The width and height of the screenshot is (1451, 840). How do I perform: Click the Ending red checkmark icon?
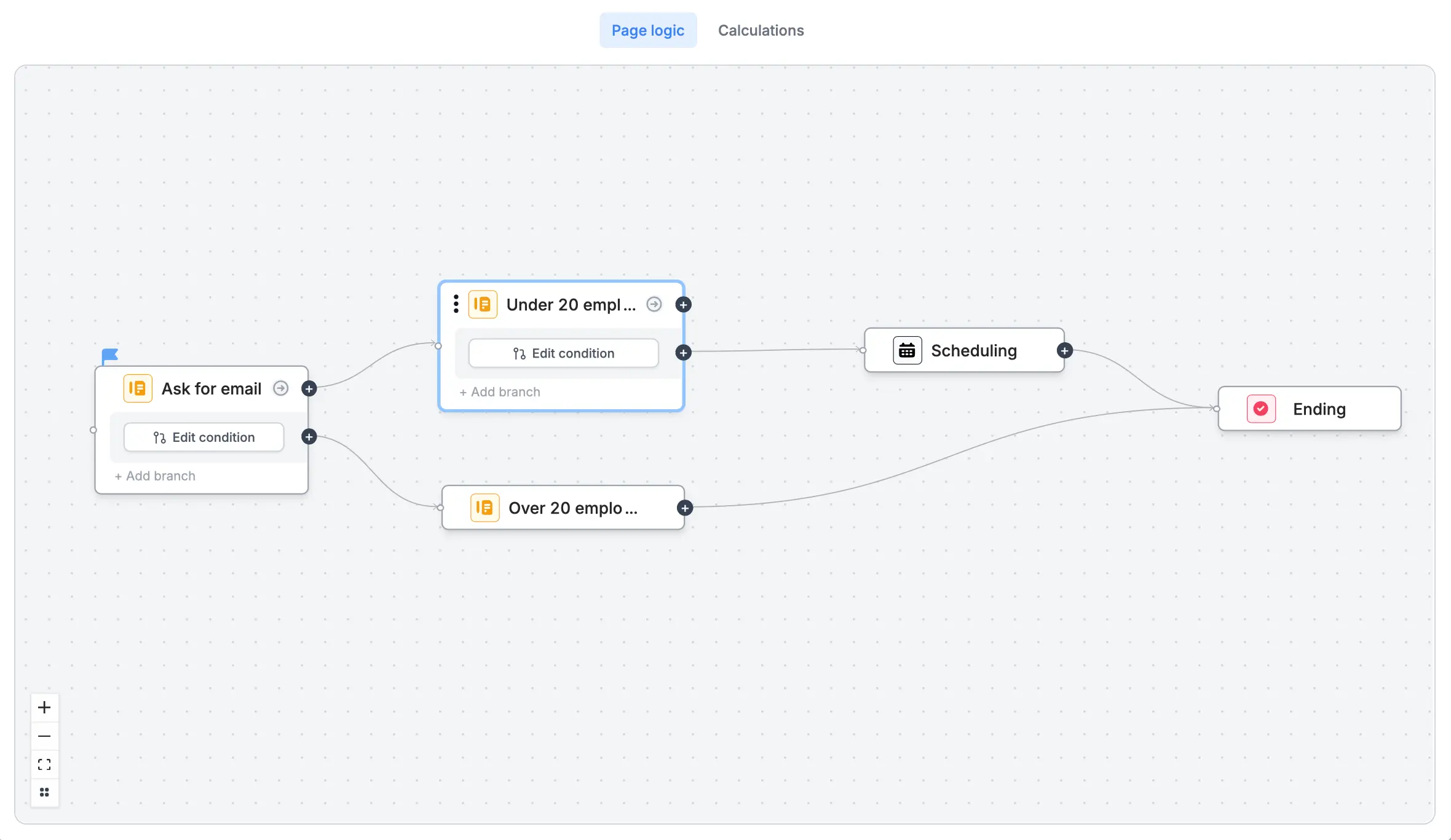tap(1261, 409)
